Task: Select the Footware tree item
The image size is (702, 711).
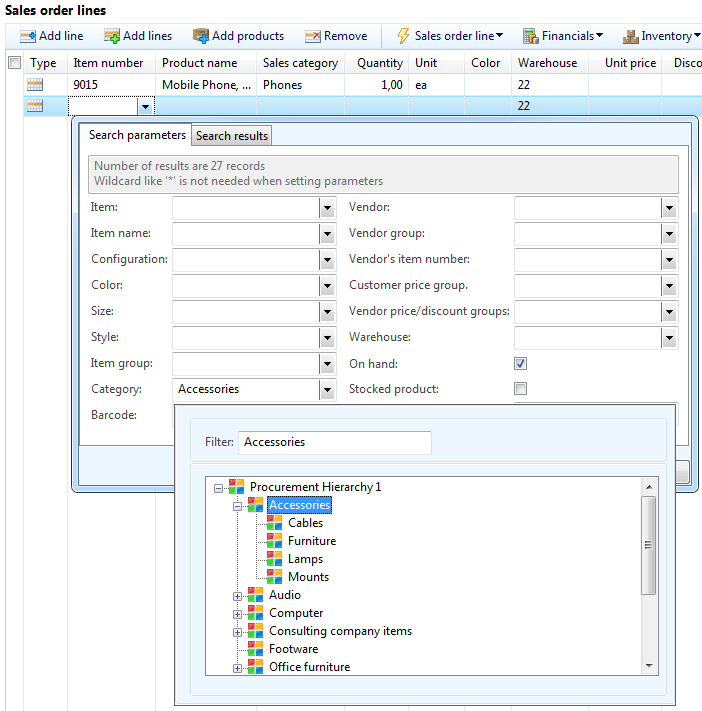Action: [293, 649]
